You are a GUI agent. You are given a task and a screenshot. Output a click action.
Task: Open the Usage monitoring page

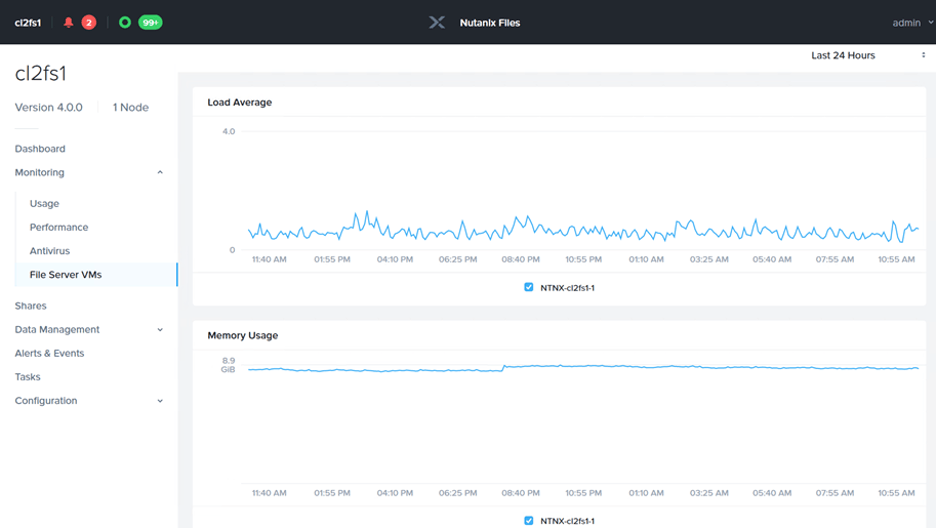tap(44, 203)
